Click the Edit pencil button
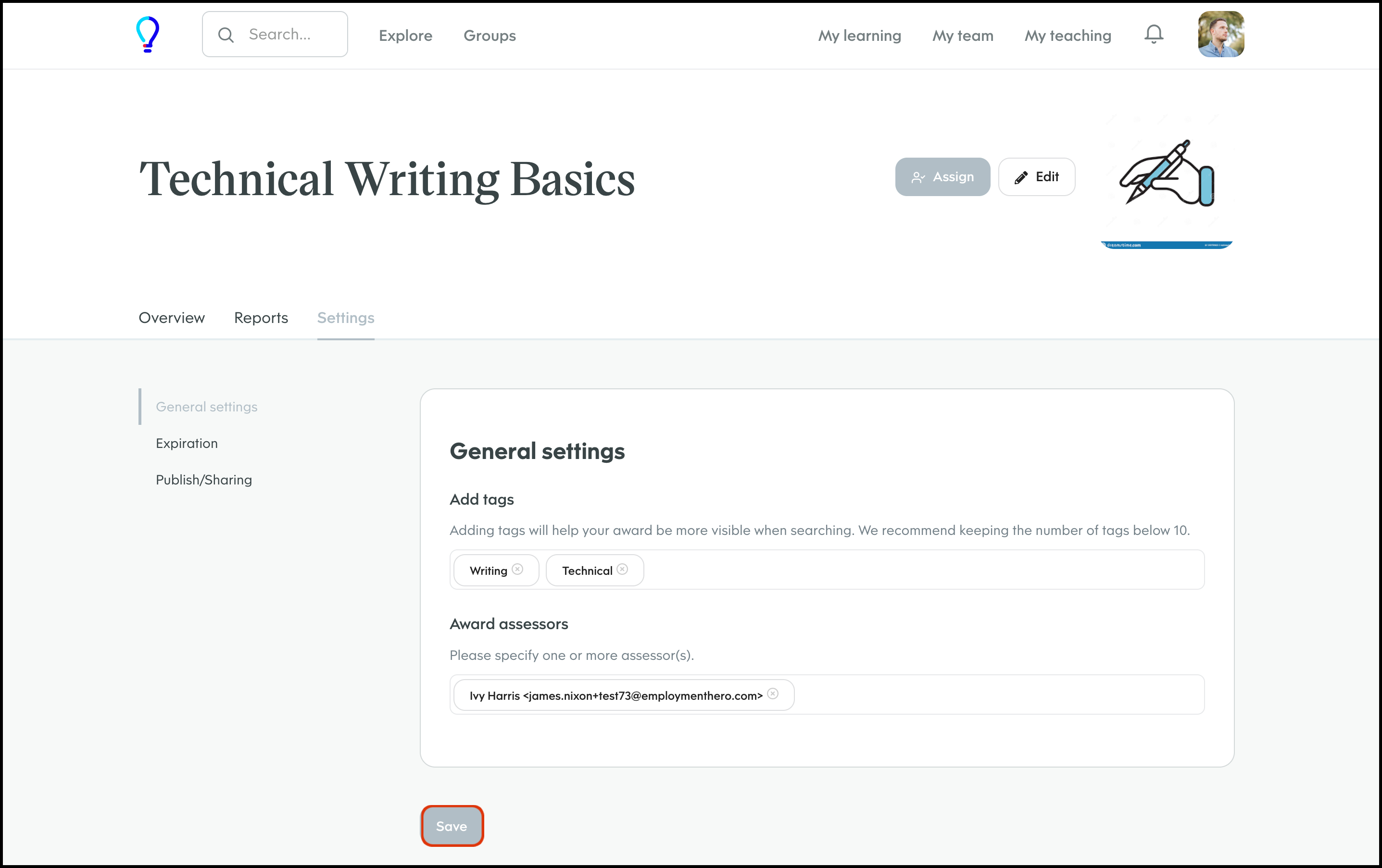Viewport: 1382px width, 868px height. coord(1037,177)
